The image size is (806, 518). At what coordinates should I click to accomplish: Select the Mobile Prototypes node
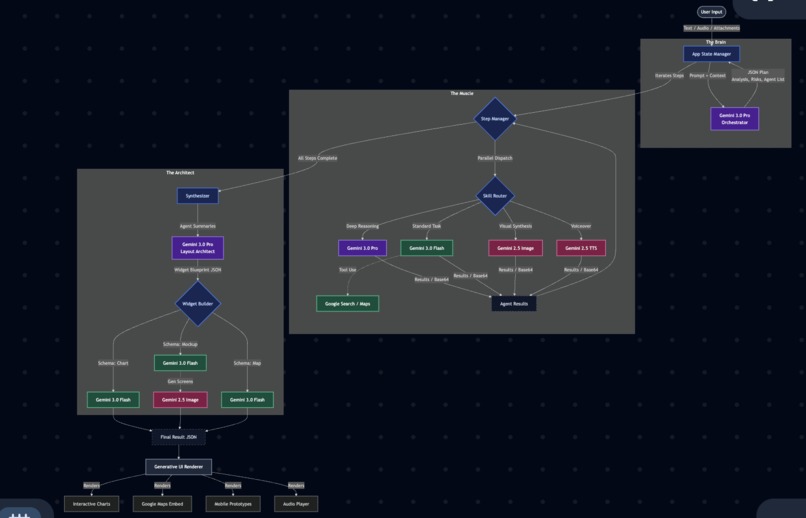click(x=233, y=504)
